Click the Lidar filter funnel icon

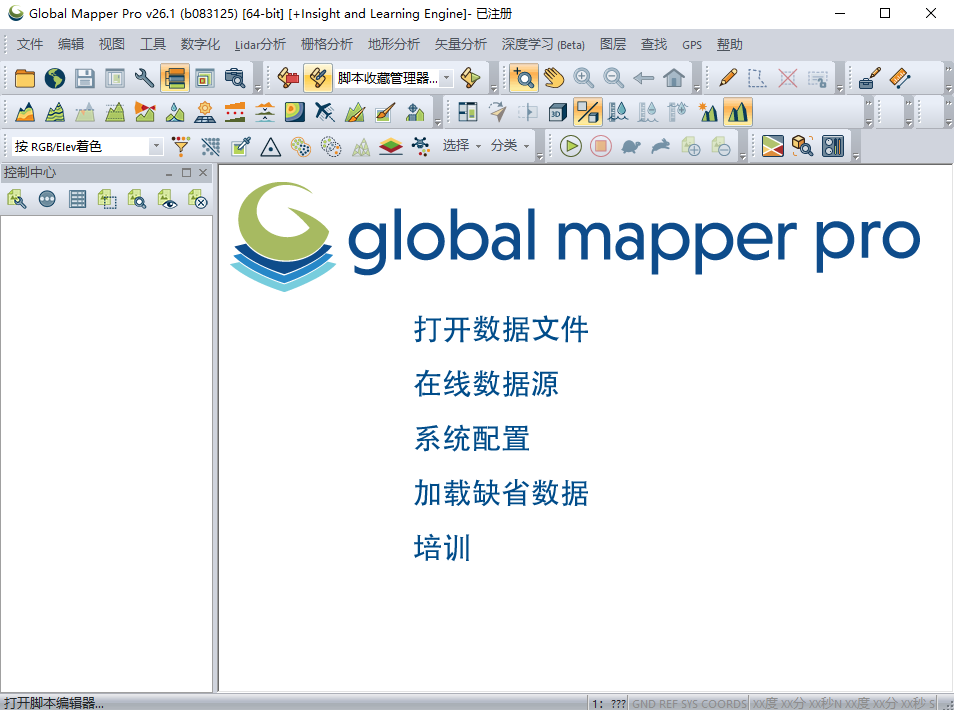coord(181,146)
